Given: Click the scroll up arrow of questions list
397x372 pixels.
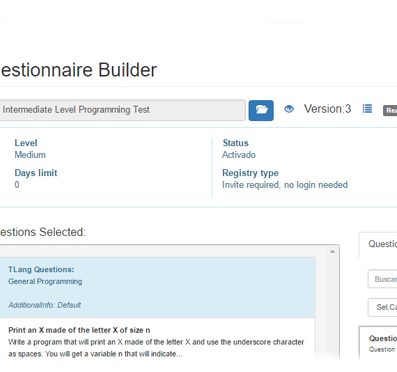Looking at the screenshot, I should pyautogui.click(x=332, y=252).
